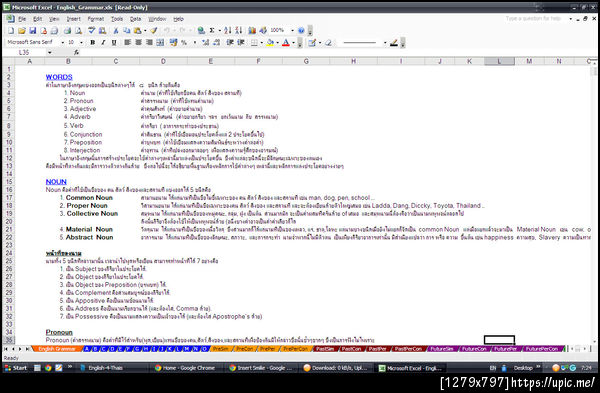Switch to the FuturePerCon sheet tab
This screenshot has height=393, width=600.
point(542,349)
